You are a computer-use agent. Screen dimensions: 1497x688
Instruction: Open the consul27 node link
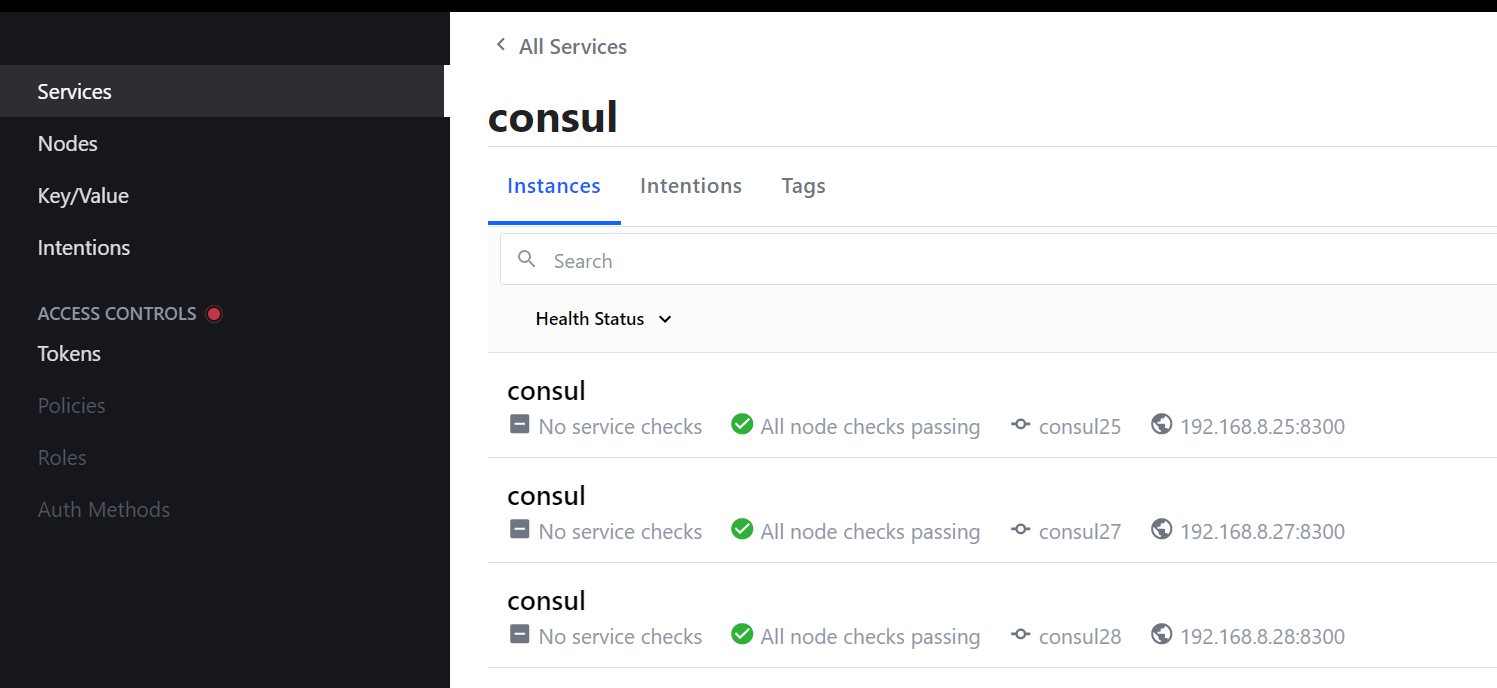point(1080,531)
